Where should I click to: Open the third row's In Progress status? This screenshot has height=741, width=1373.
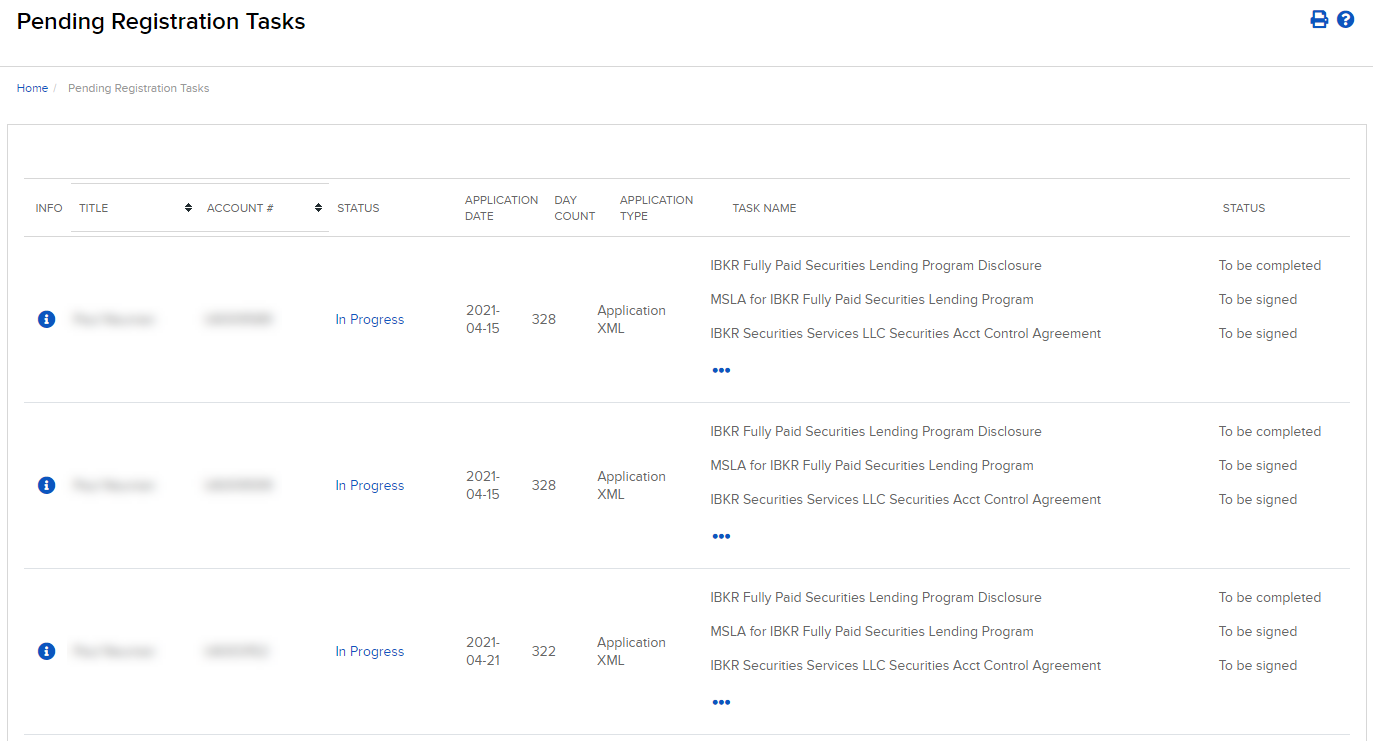pyautogui.click(x=369, y=651)
